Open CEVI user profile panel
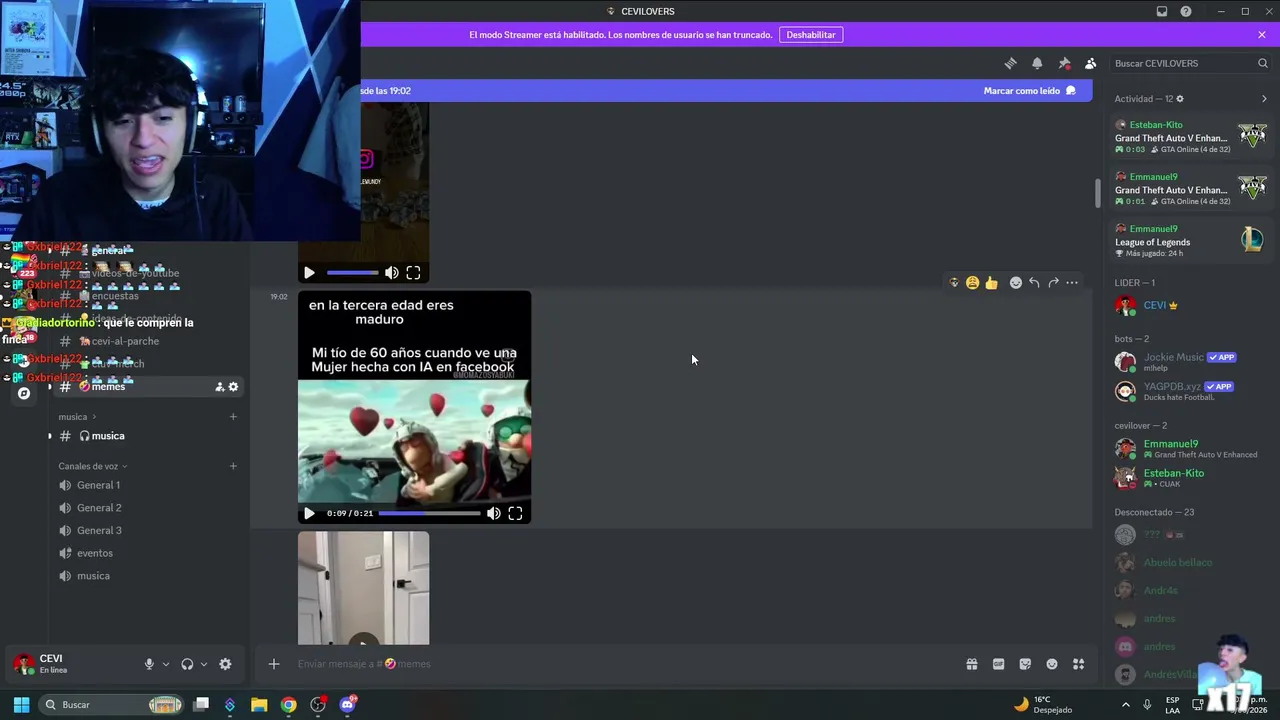The image size is (1280, 720). coord(70,664)
